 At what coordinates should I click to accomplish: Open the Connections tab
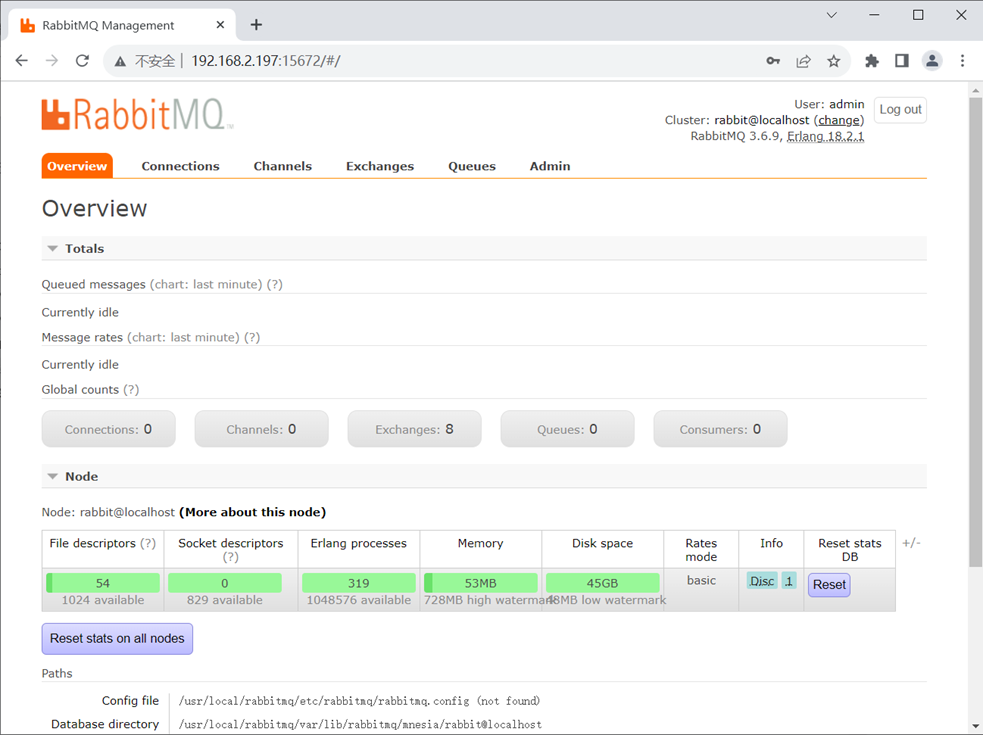point(181,166)
